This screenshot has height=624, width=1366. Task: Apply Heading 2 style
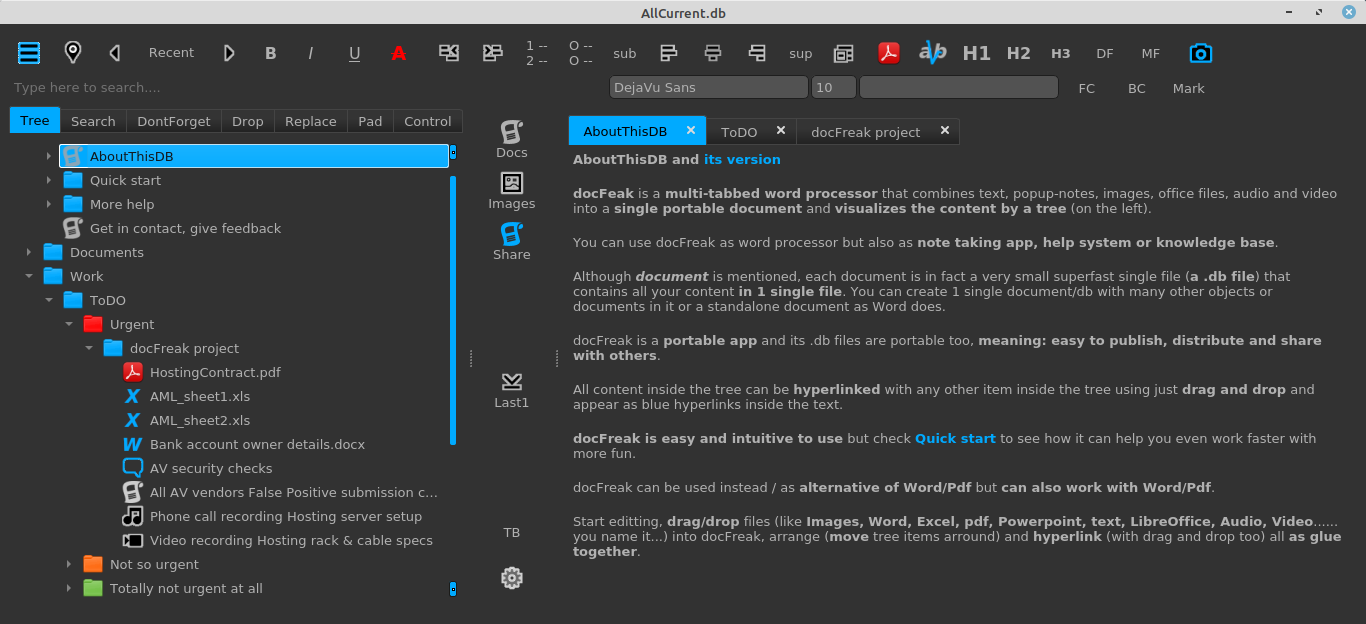pyautogui.click(x=1018, y=53)
